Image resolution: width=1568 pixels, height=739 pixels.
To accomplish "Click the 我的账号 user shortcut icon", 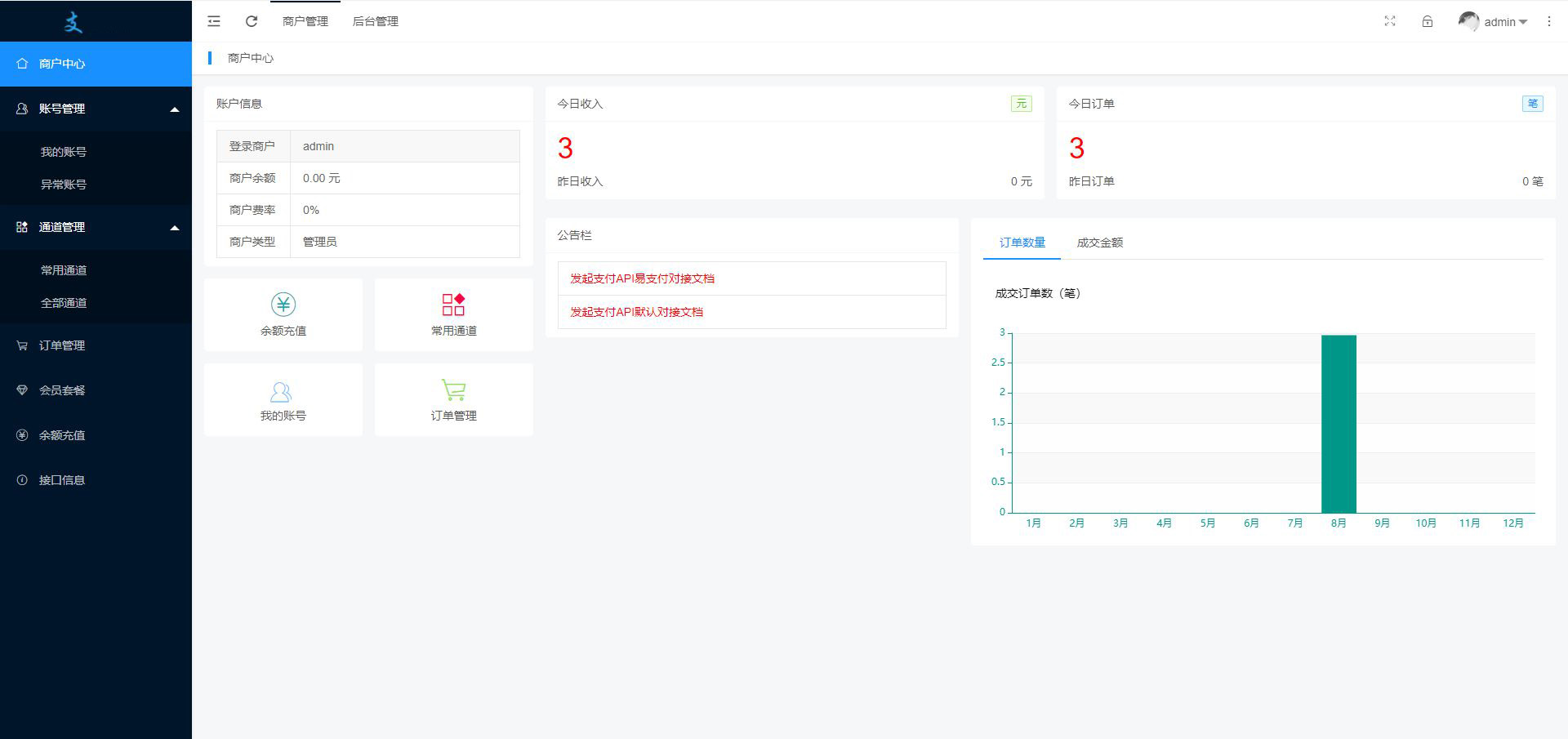I will tap(281, 393).
